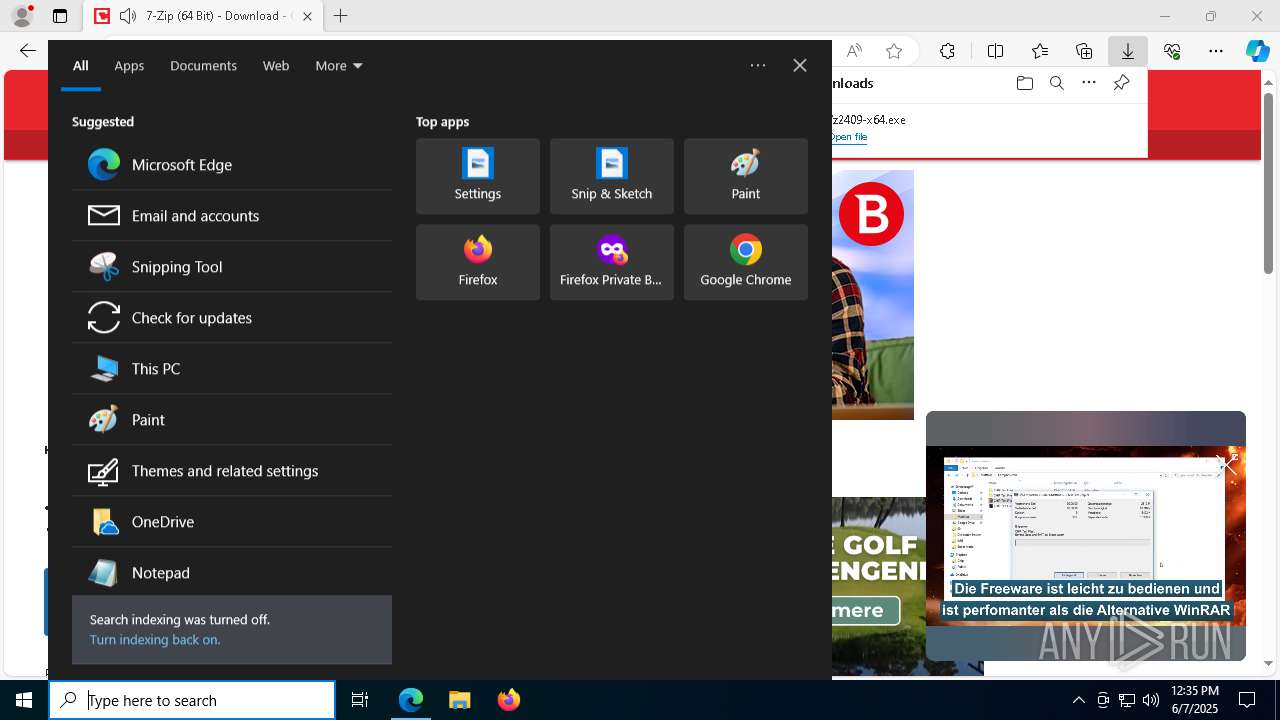Click the Bitdefender ad banner
The width and height of the screenshot is (1280, 720).
[873, 295]
